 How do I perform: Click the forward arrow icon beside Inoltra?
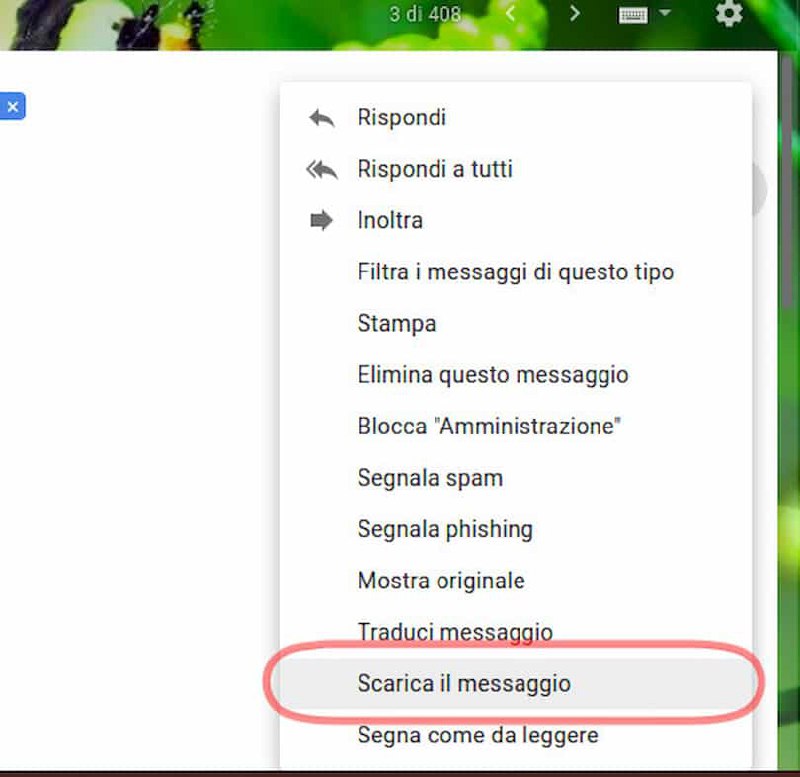[321, 220]
